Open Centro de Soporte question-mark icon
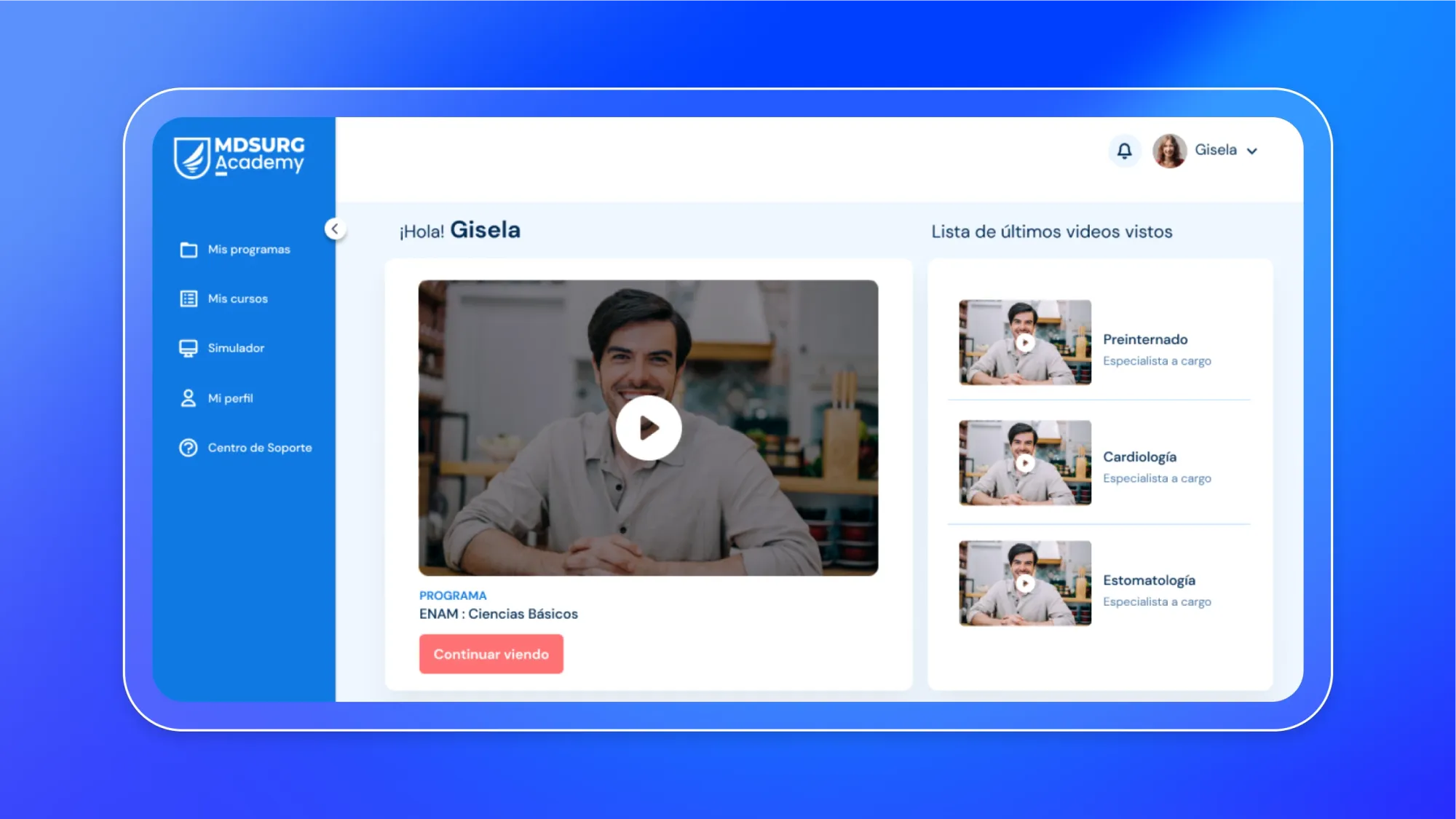Screen dimensions: 1456x819 tap(189, 447)
